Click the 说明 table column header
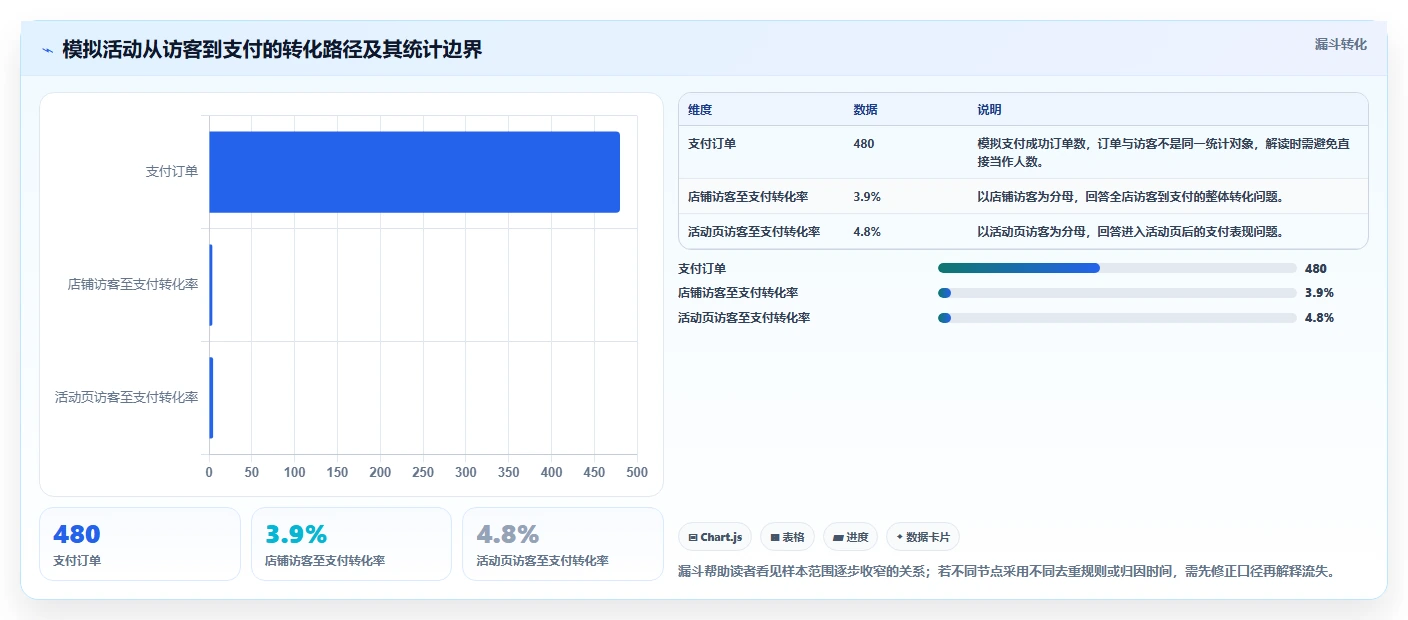 (x=989, y=110)
